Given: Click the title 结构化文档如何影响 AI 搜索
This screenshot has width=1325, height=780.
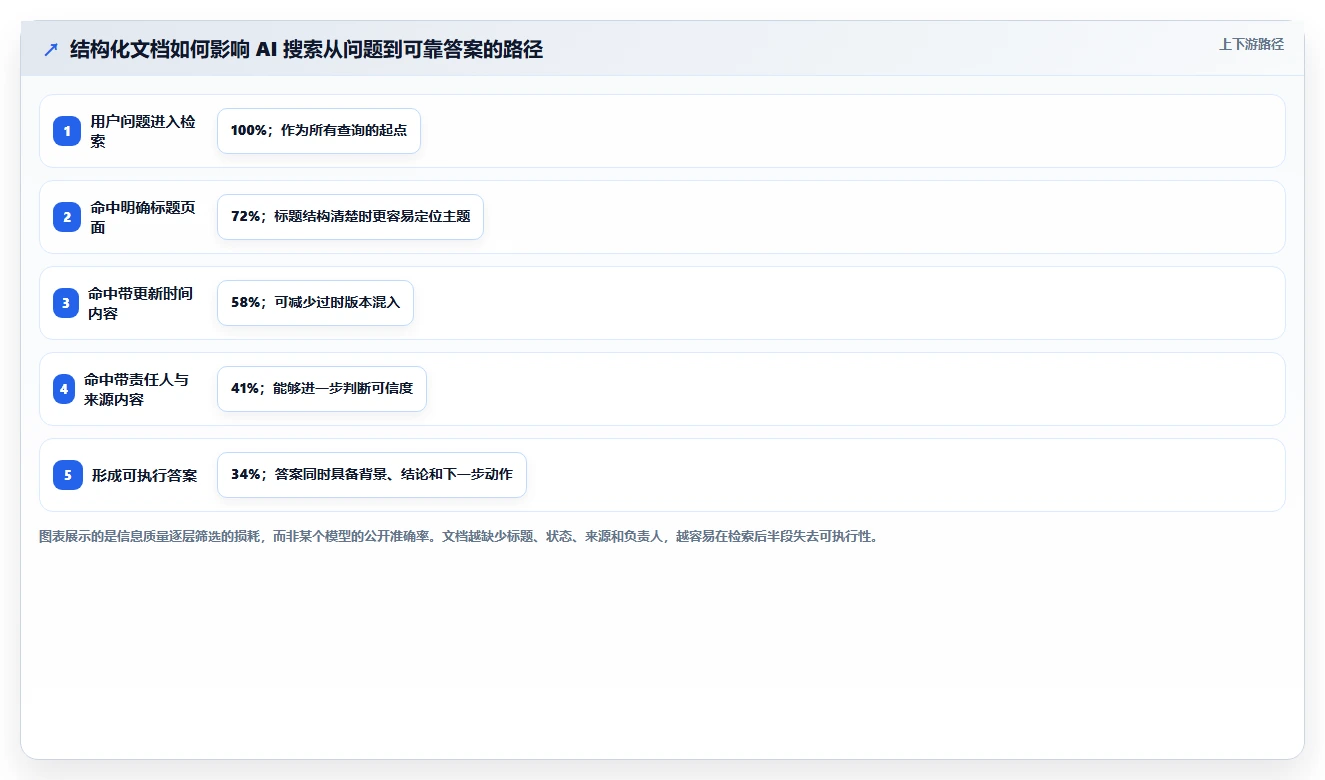Looking at the screenshot, I should 306,50.
